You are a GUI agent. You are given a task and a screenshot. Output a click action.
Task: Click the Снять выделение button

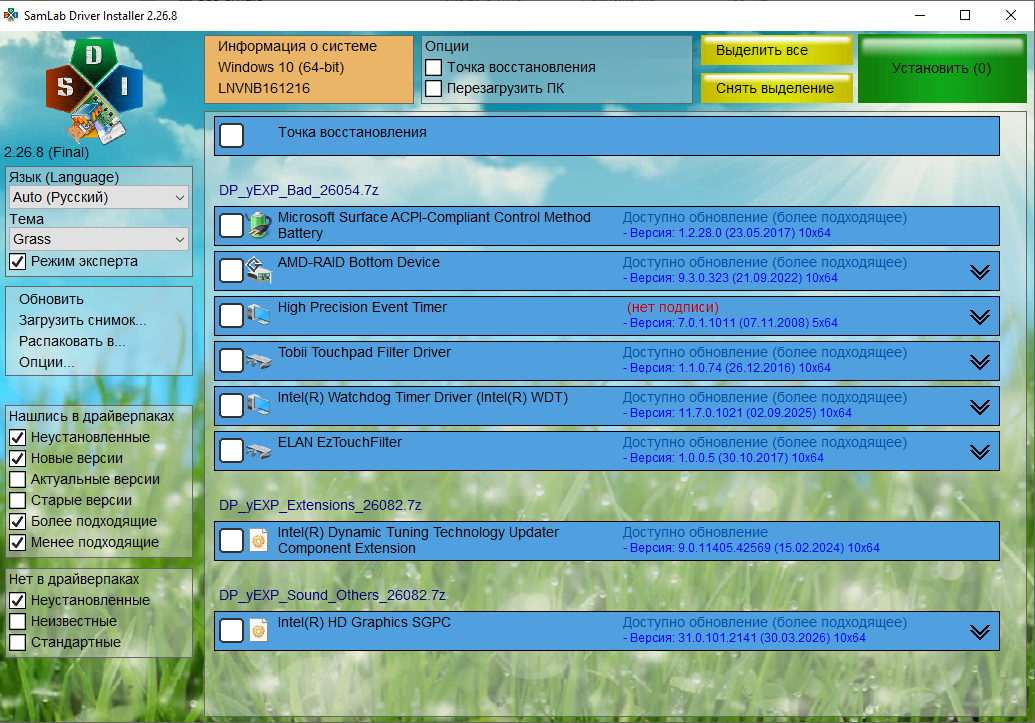tap(777, 88)
